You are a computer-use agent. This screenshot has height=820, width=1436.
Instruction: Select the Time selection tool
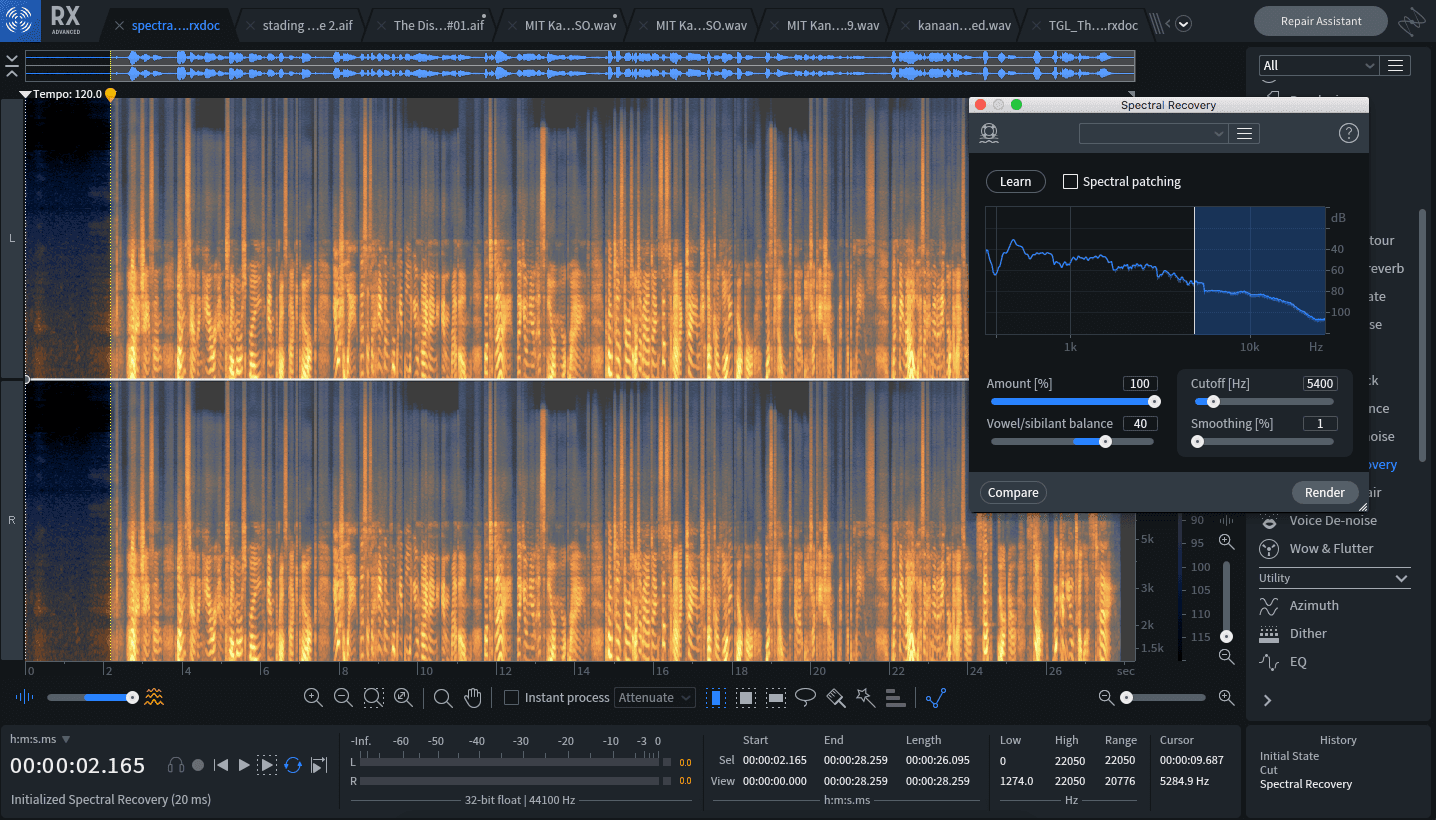716,698
